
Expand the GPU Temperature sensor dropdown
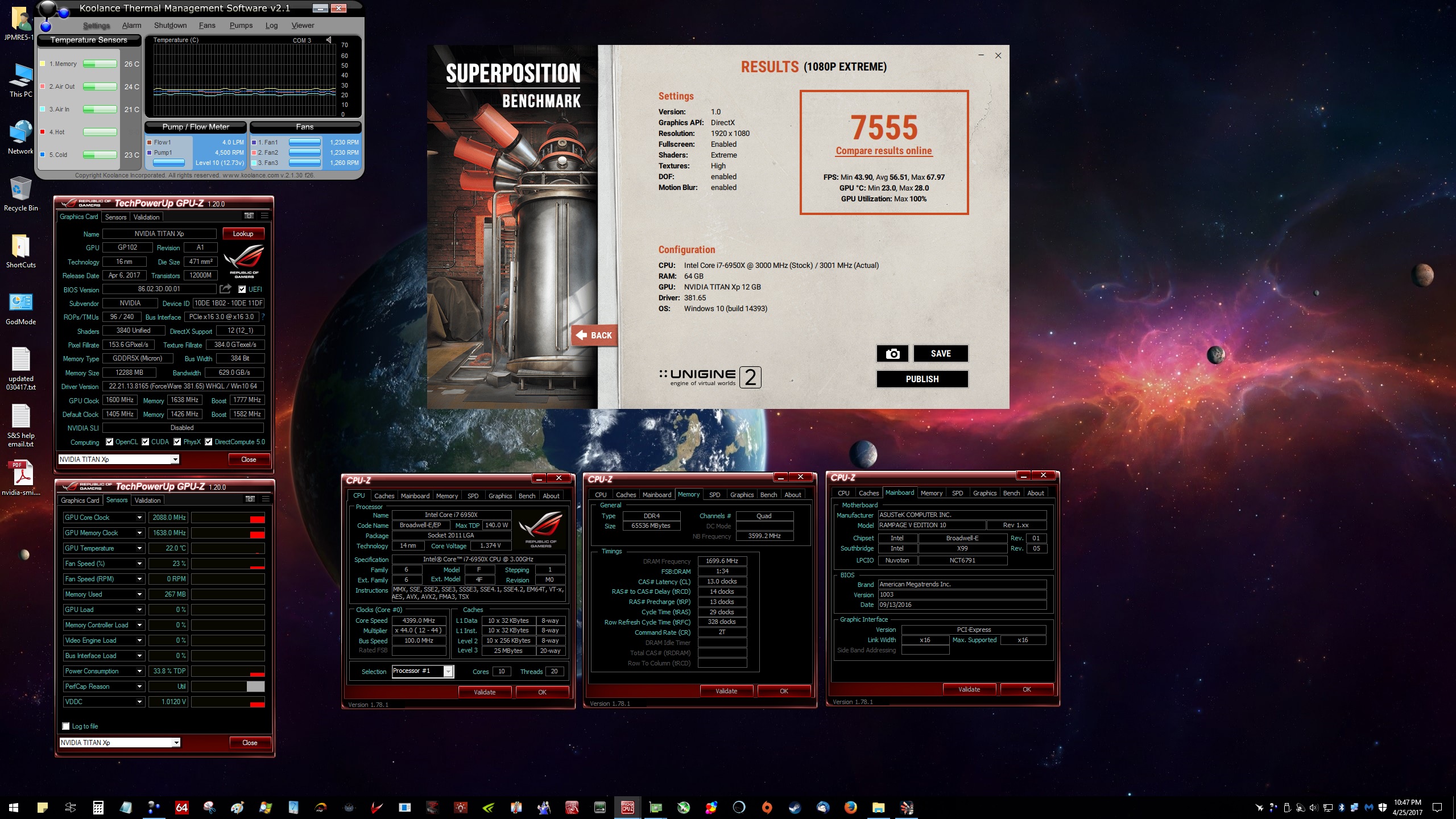point(139,548)
